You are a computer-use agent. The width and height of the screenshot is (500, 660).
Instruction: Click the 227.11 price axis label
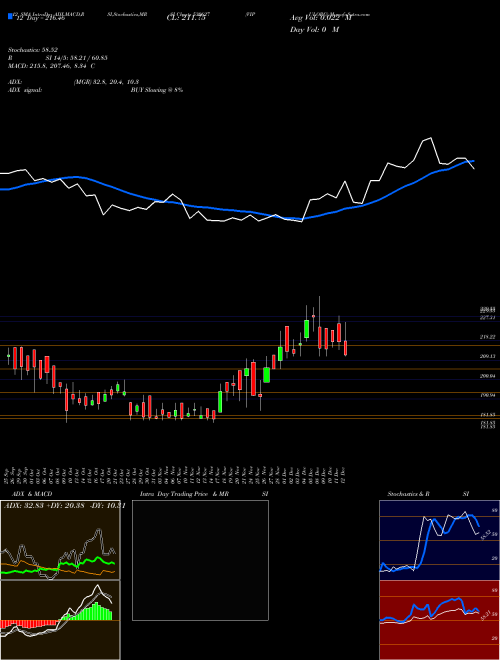(x=487, y=317)
